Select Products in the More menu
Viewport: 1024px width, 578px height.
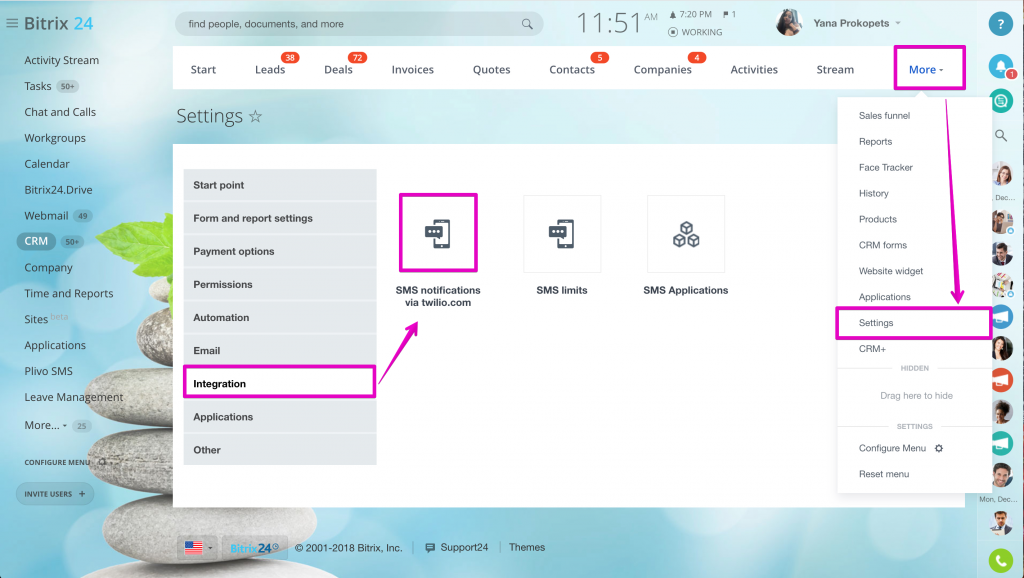[x=878, y=219]
